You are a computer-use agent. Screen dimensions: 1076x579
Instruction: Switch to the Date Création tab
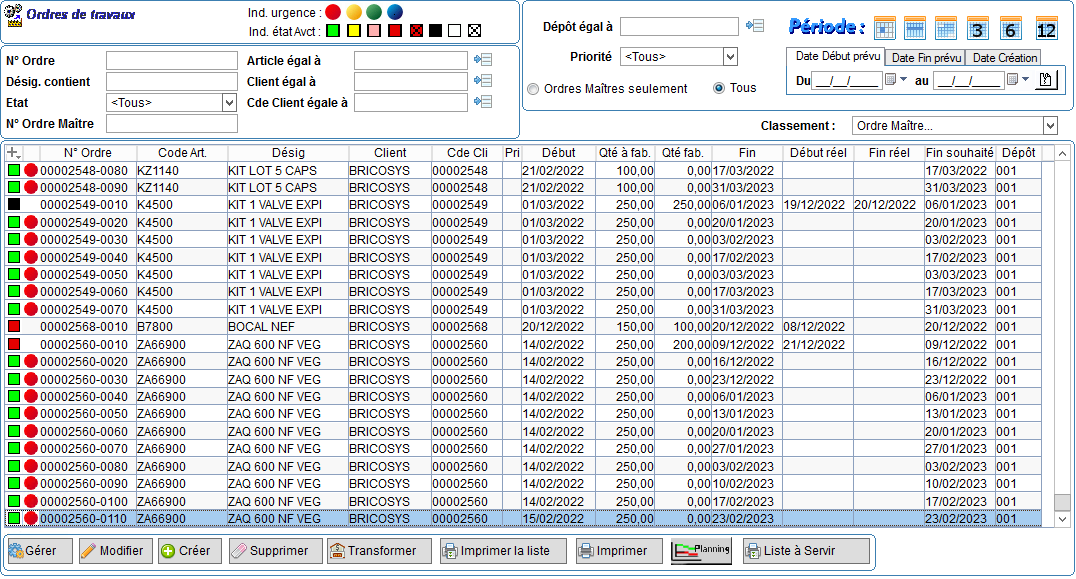click(x=1005, y=58)
